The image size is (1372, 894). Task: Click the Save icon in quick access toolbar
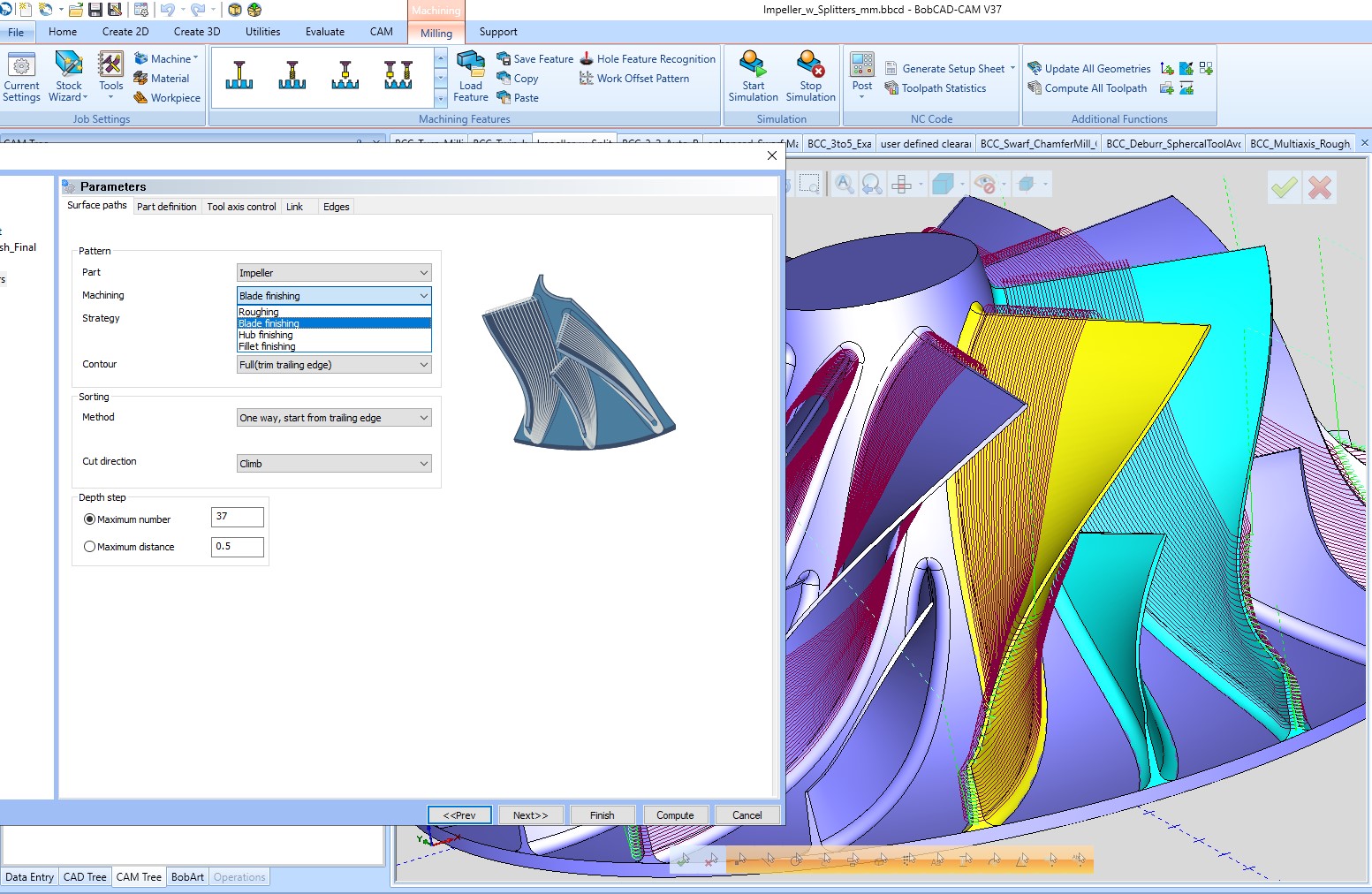[x=95, y=10]
